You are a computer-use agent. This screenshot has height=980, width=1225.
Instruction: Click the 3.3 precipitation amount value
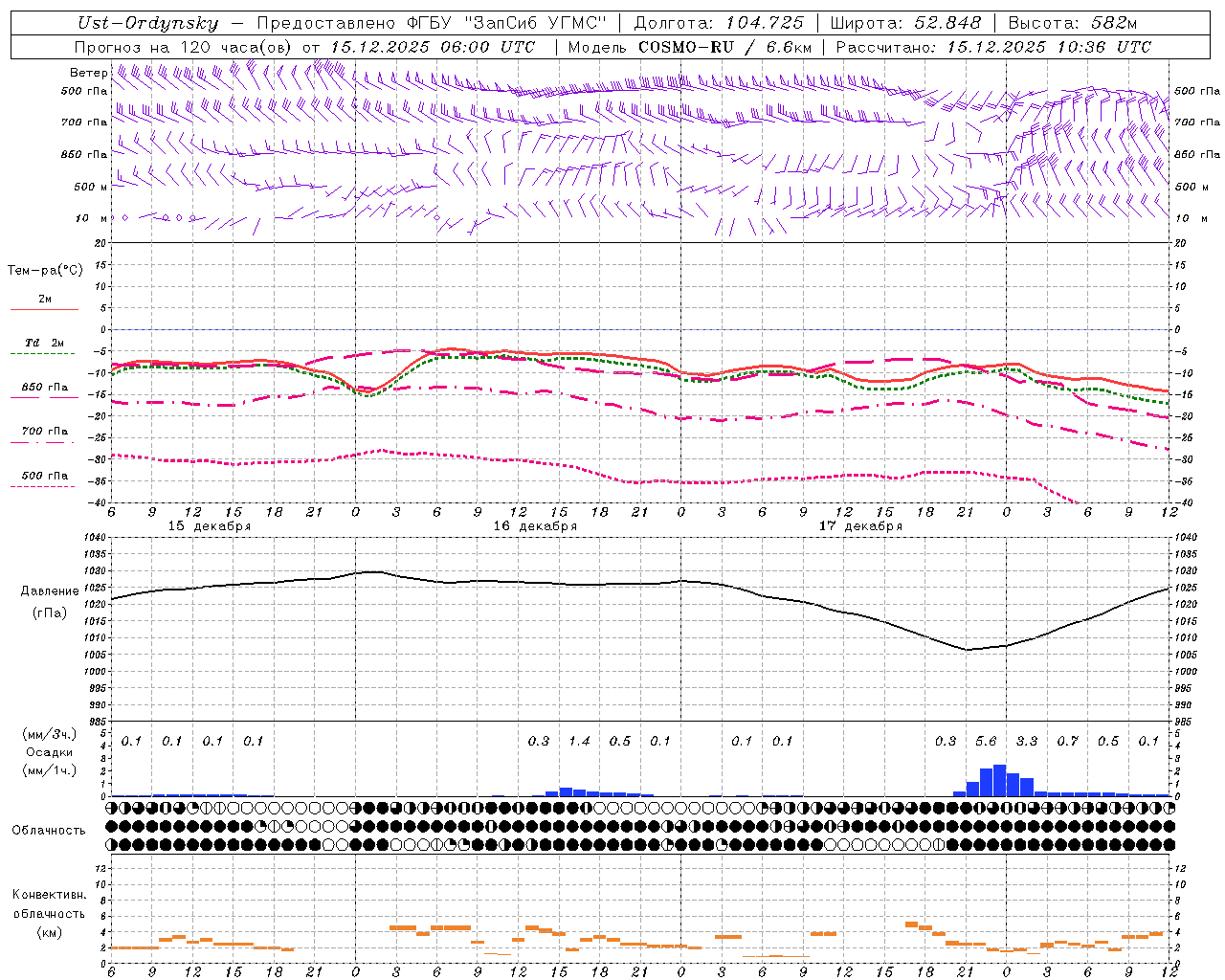point(1027,742)
